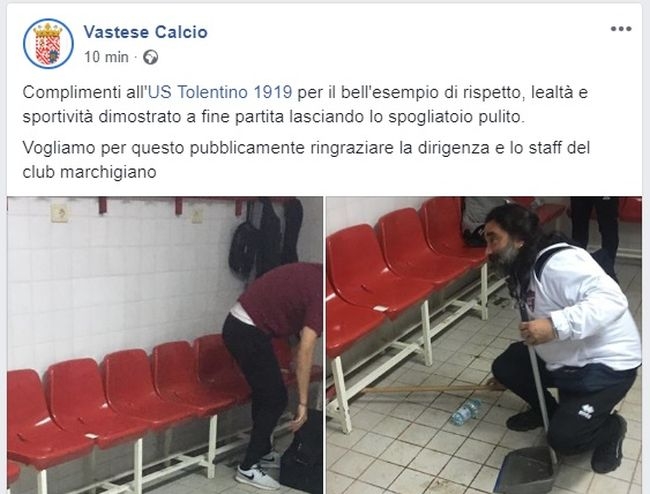The image size is (650, 494).
Task: Click the globe public audience icon
Action: (150, 57)
